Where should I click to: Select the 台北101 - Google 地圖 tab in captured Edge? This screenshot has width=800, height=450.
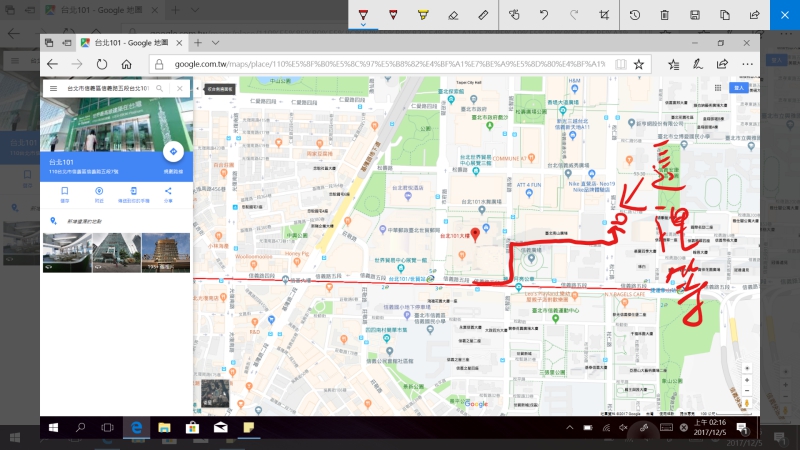pyautogui.click(x=131, y=43)
